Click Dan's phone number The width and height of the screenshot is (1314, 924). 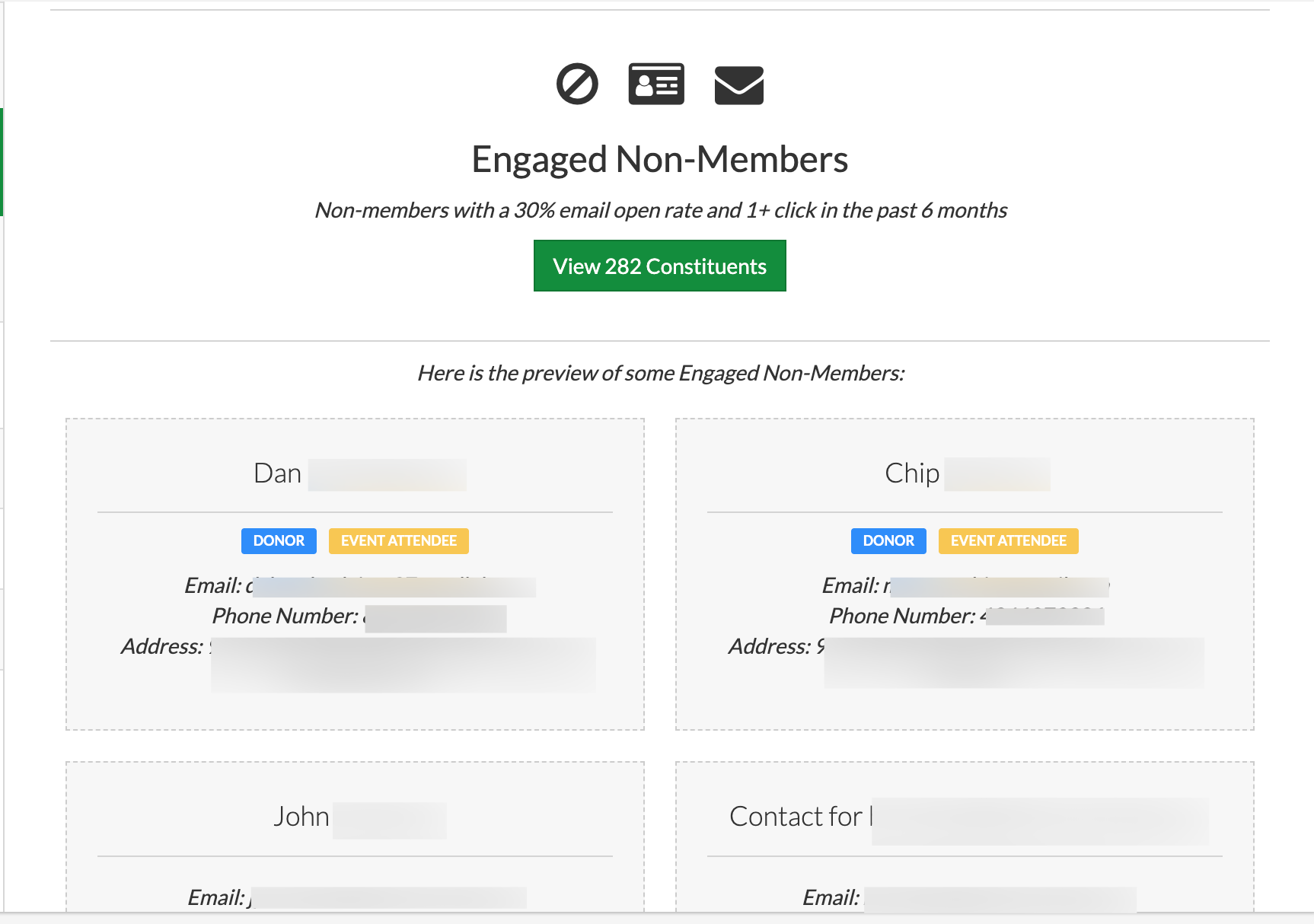click(435, 617)
